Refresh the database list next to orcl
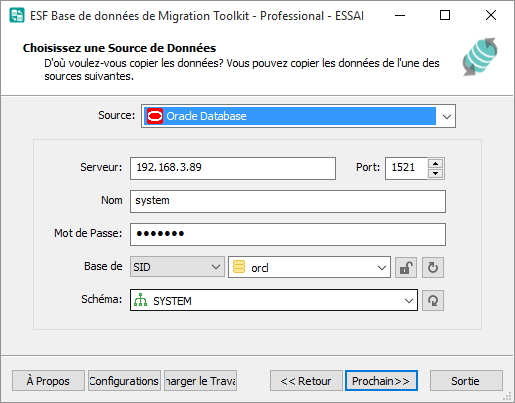Viewport: 515px width, 403px height. 433,267
